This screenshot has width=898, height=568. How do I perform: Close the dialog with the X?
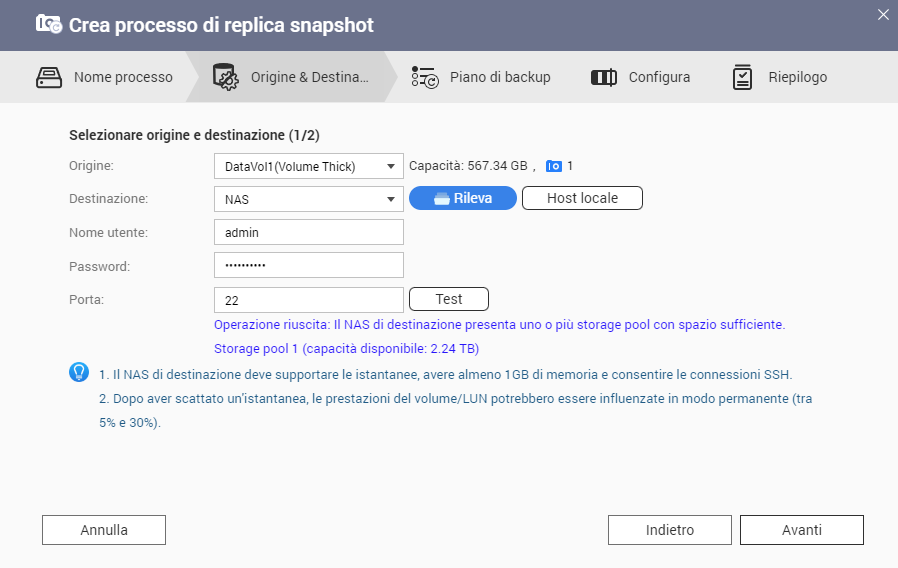point(883,15)
